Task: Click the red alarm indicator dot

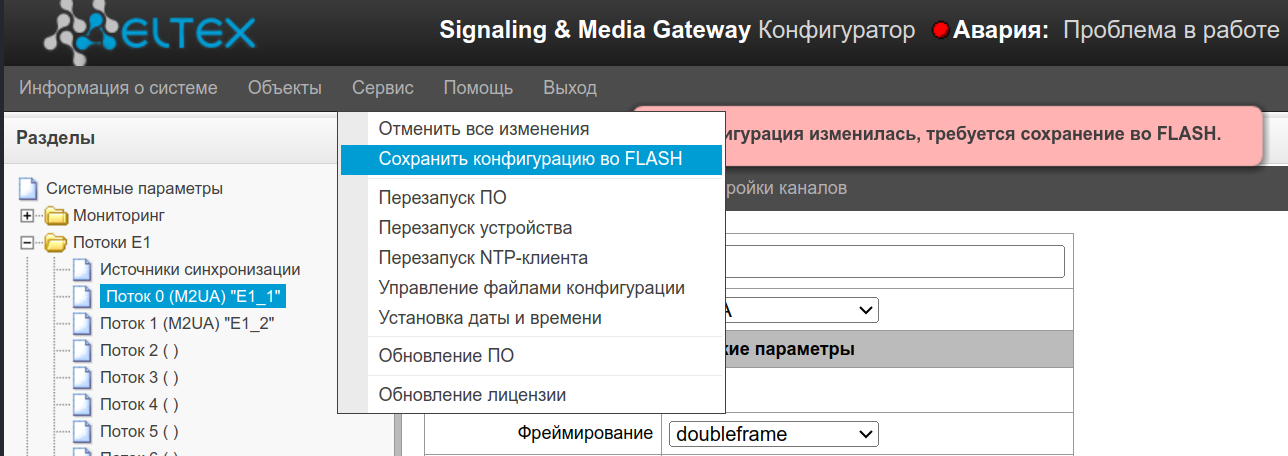Action: point(940,30)
